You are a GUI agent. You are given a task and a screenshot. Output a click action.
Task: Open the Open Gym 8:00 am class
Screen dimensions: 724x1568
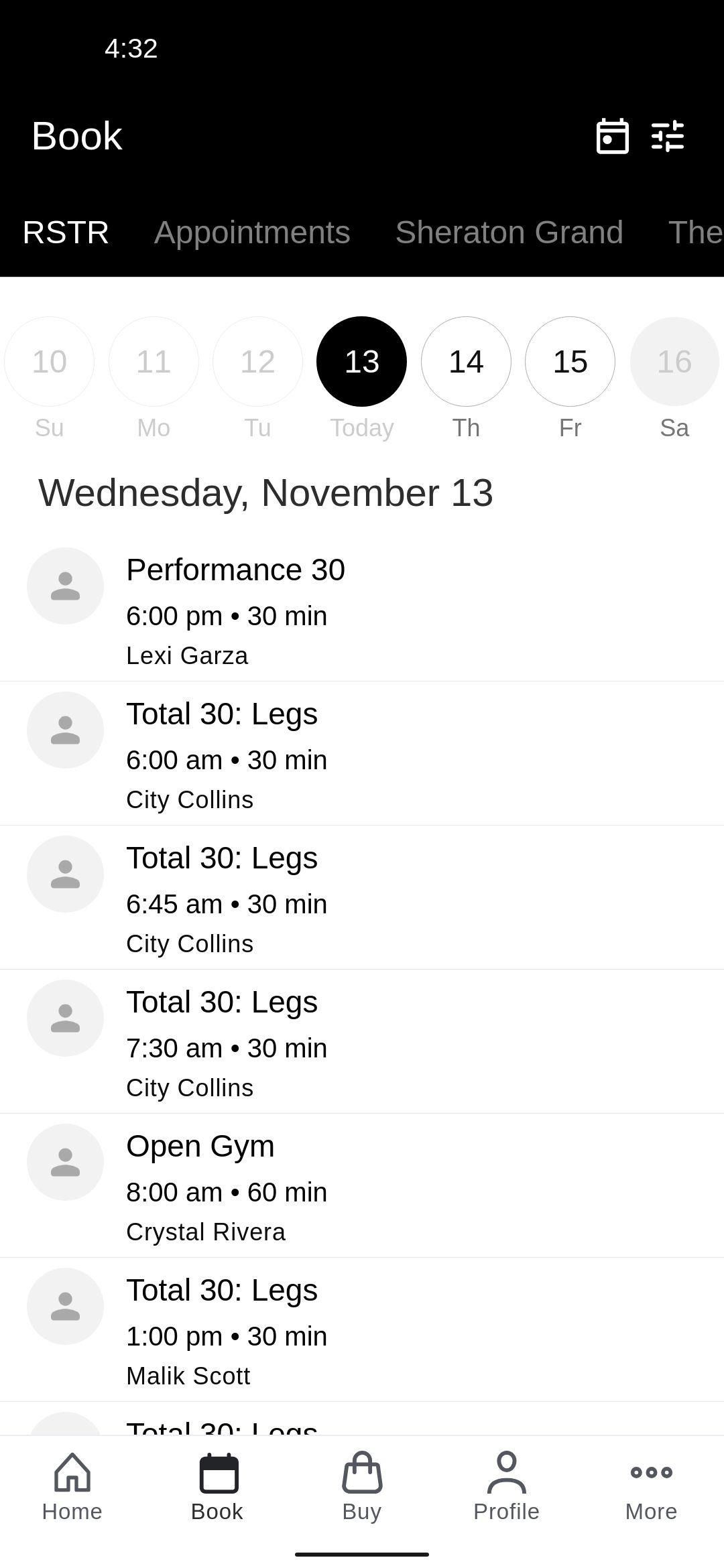[x=362, y=1186]
